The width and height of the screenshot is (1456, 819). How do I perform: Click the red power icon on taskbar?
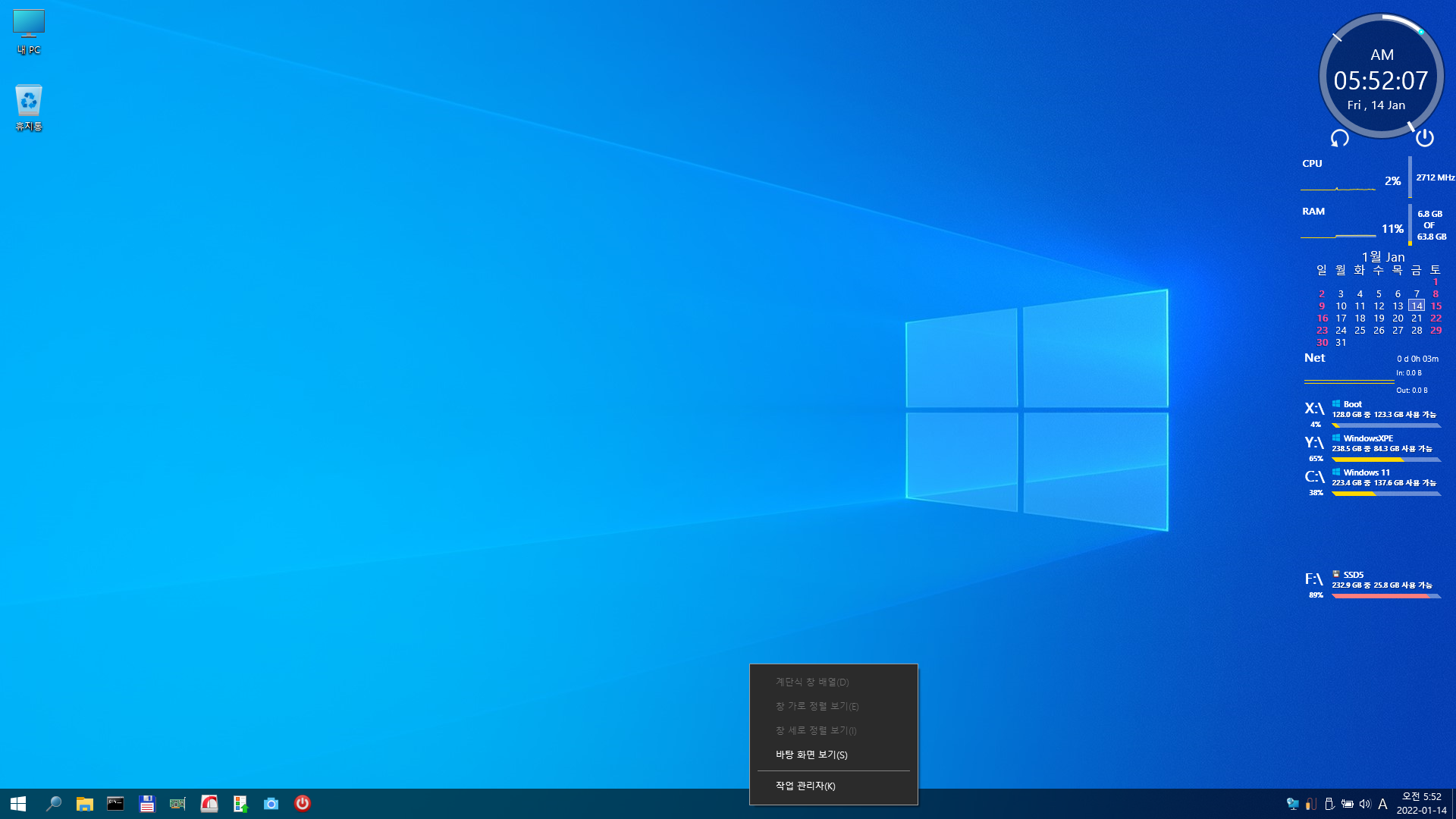click(303, 804)
